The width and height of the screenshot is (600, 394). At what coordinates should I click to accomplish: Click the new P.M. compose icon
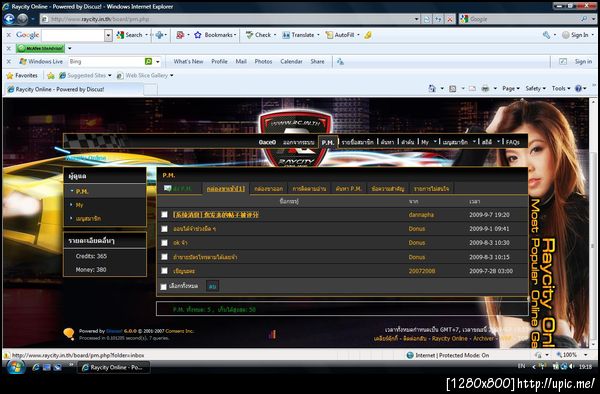[168, 188]
